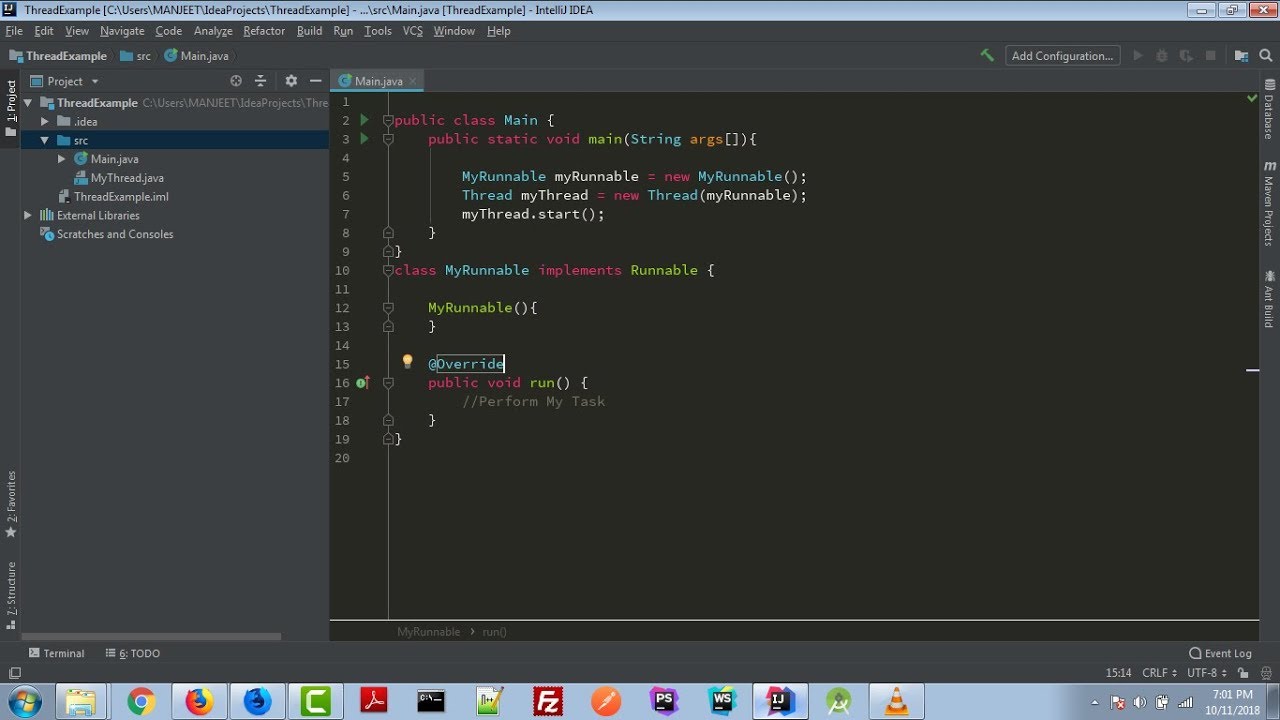
Task: Fold the Main class at line 2
Action: 388,120
